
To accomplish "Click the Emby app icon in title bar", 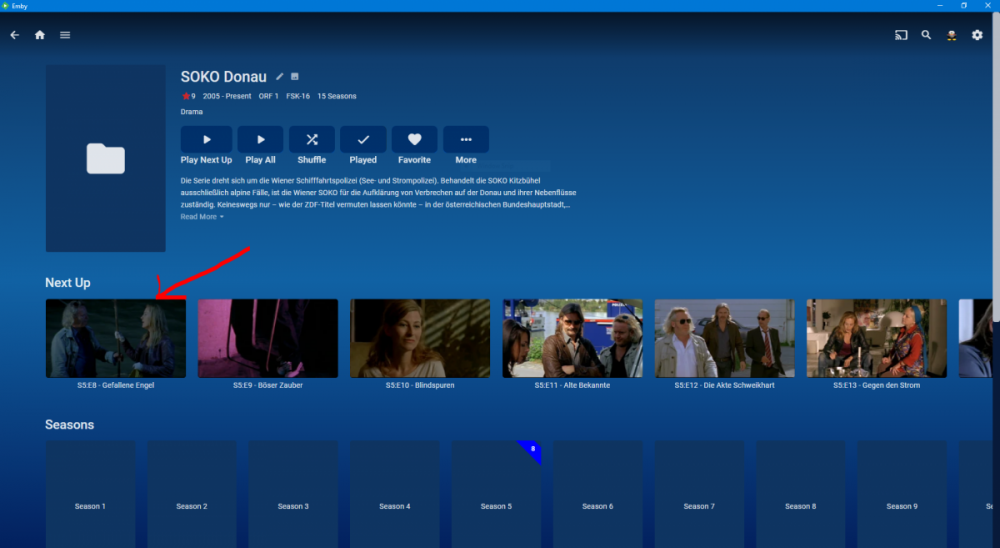I will [5, 6].
